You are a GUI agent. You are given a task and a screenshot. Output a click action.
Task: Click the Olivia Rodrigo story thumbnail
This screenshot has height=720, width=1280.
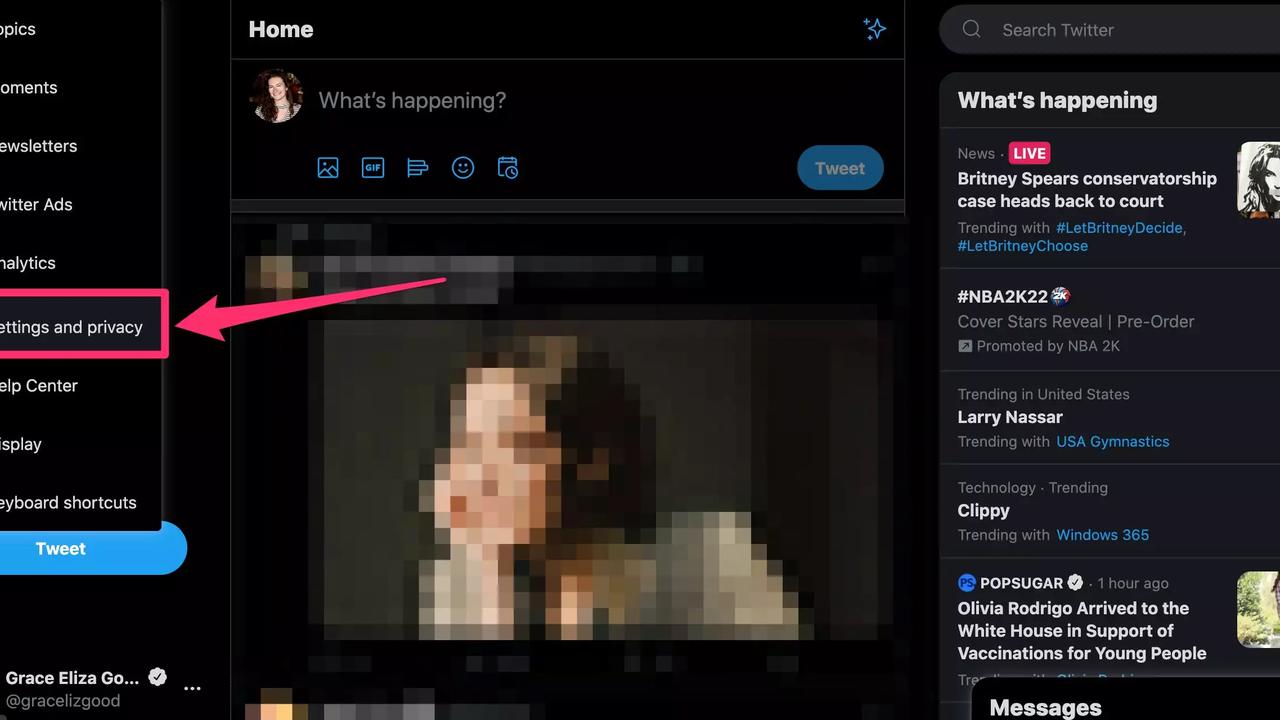click(x=1259, y=610)
